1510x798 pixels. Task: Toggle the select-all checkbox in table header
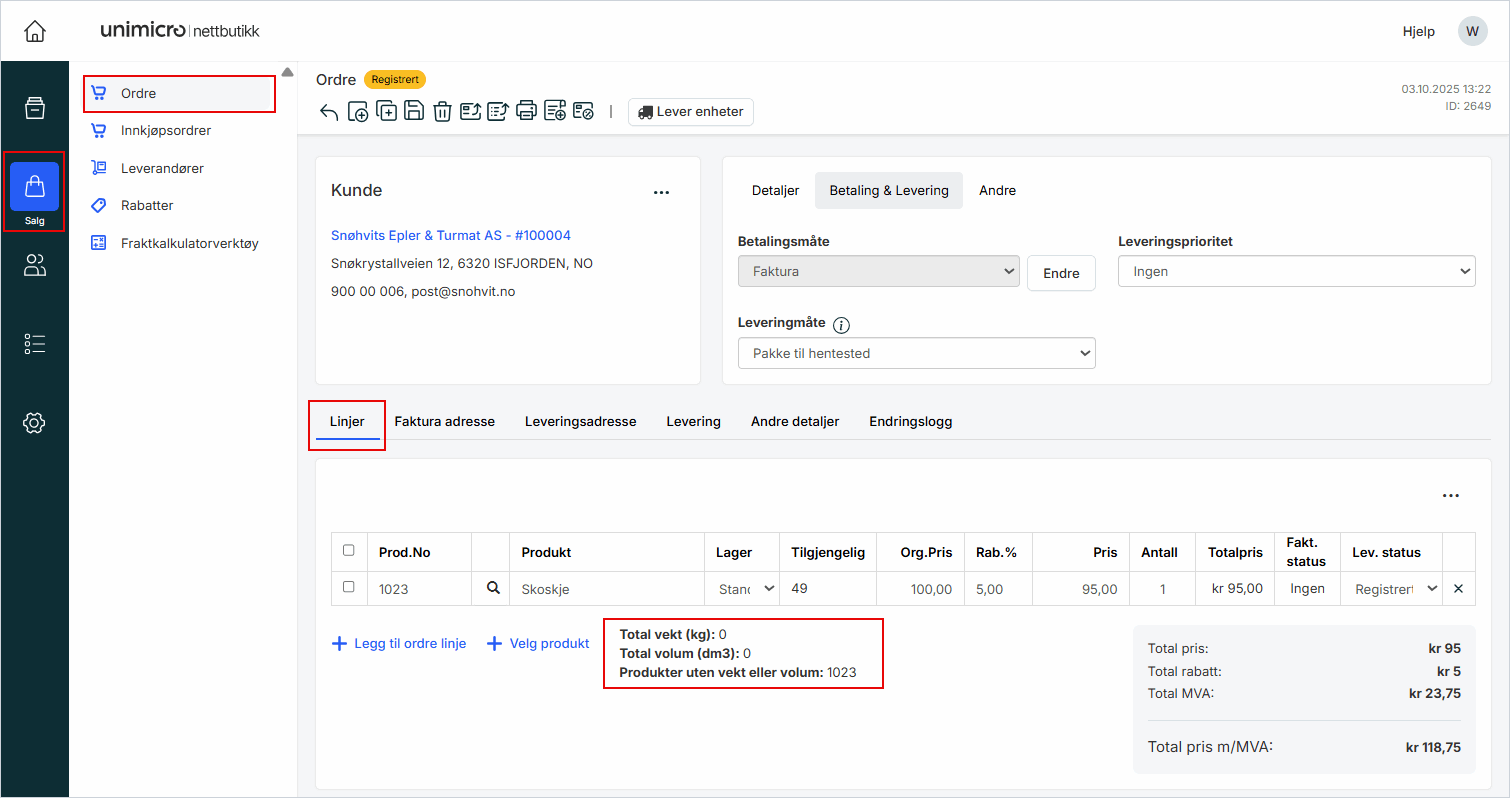pyautogui.click(x=348, y=551)
